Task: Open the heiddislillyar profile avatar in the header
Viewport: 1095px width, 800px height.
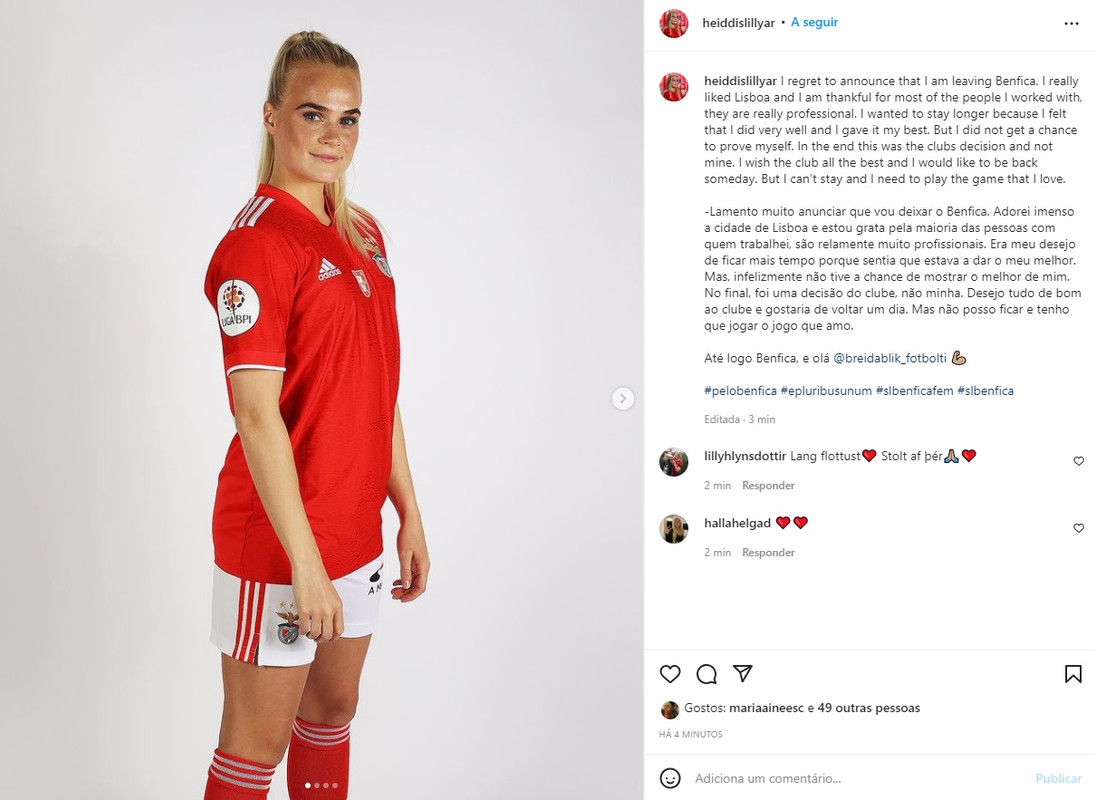Action: 674,23
